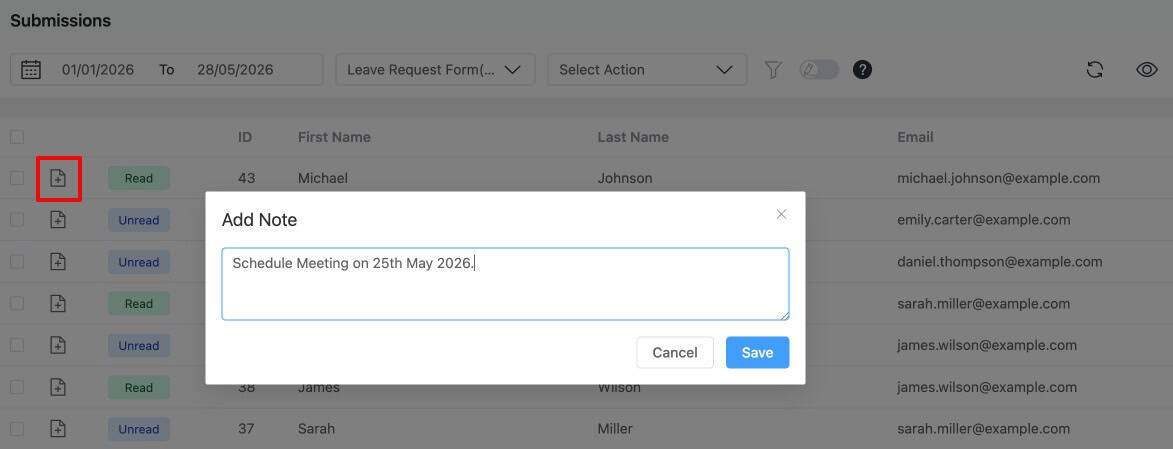The height and width of the screenshot is (449, 1173).
Task: Tick the checkbox for ID 37 row
Action: (16, 429)
